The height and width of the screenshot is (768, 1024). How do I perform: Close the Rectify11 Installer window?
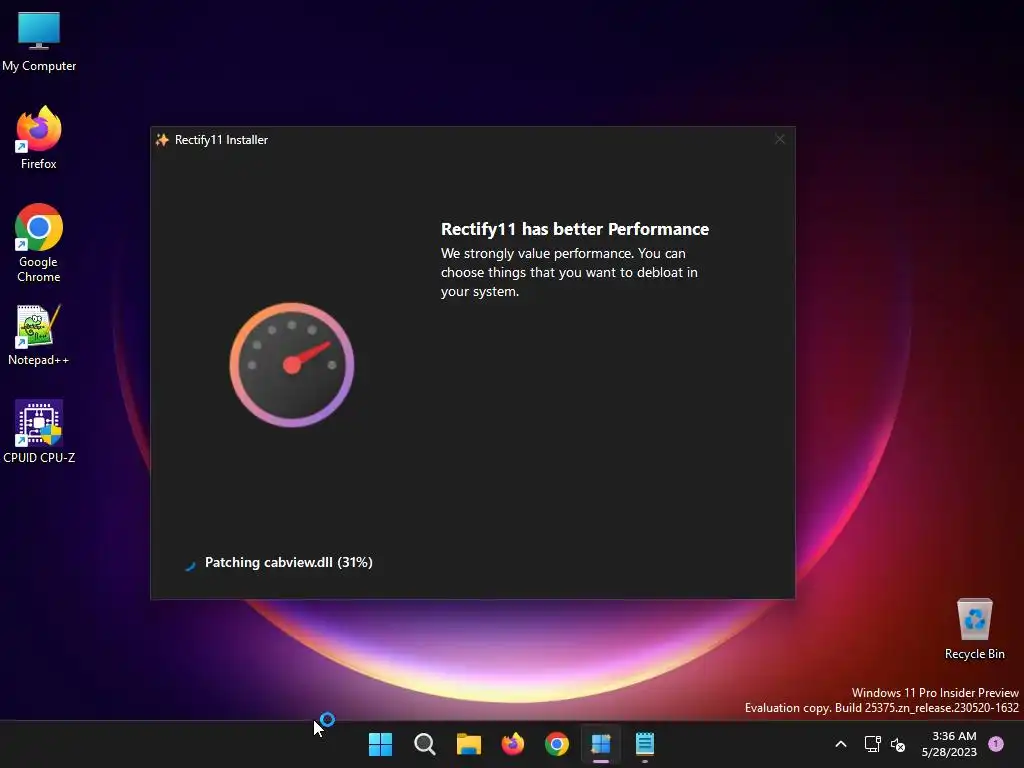780,139
